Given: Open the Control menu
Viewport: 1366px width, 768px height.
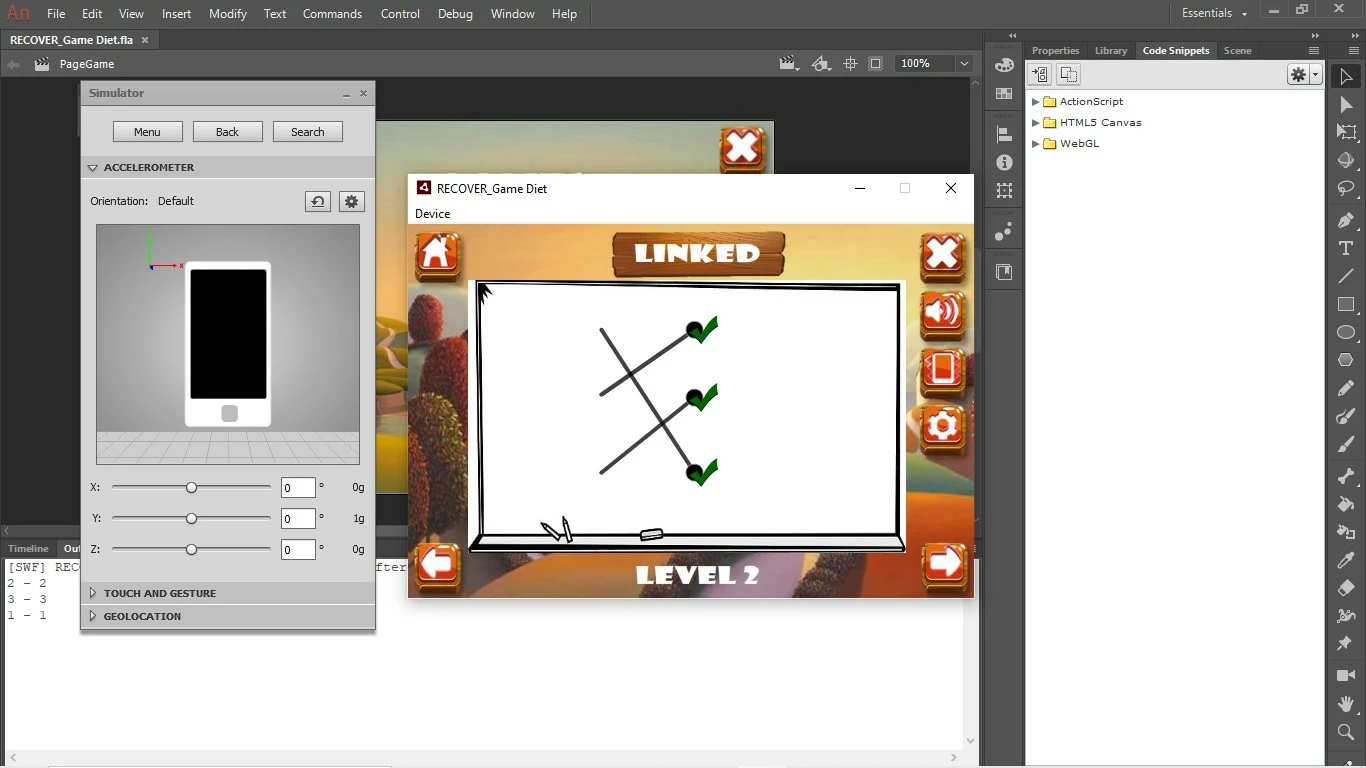Looking at the screenshot, I should tap(400, 14).
